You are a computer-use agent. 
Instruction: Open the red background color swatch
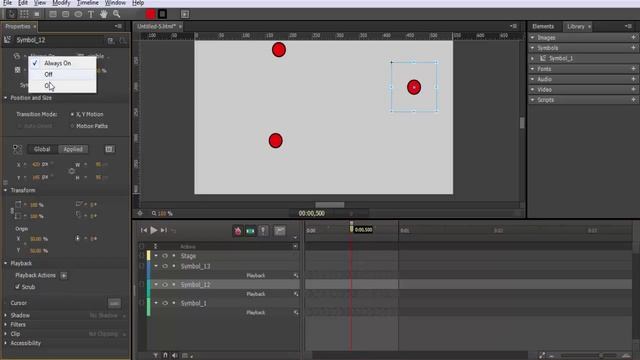pyautogui.click(x=150, y=14)
